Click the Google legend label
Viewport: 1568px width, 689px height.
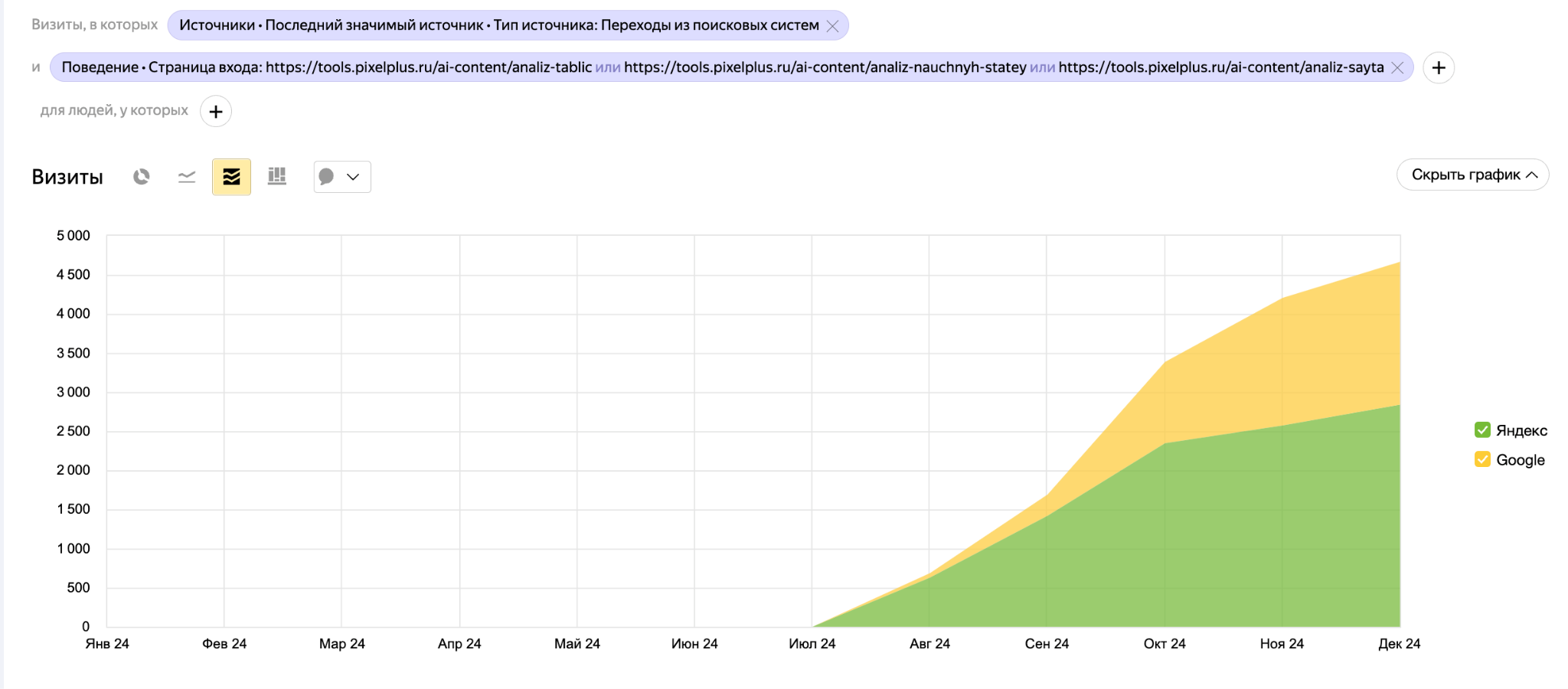tap(1521, 460)
